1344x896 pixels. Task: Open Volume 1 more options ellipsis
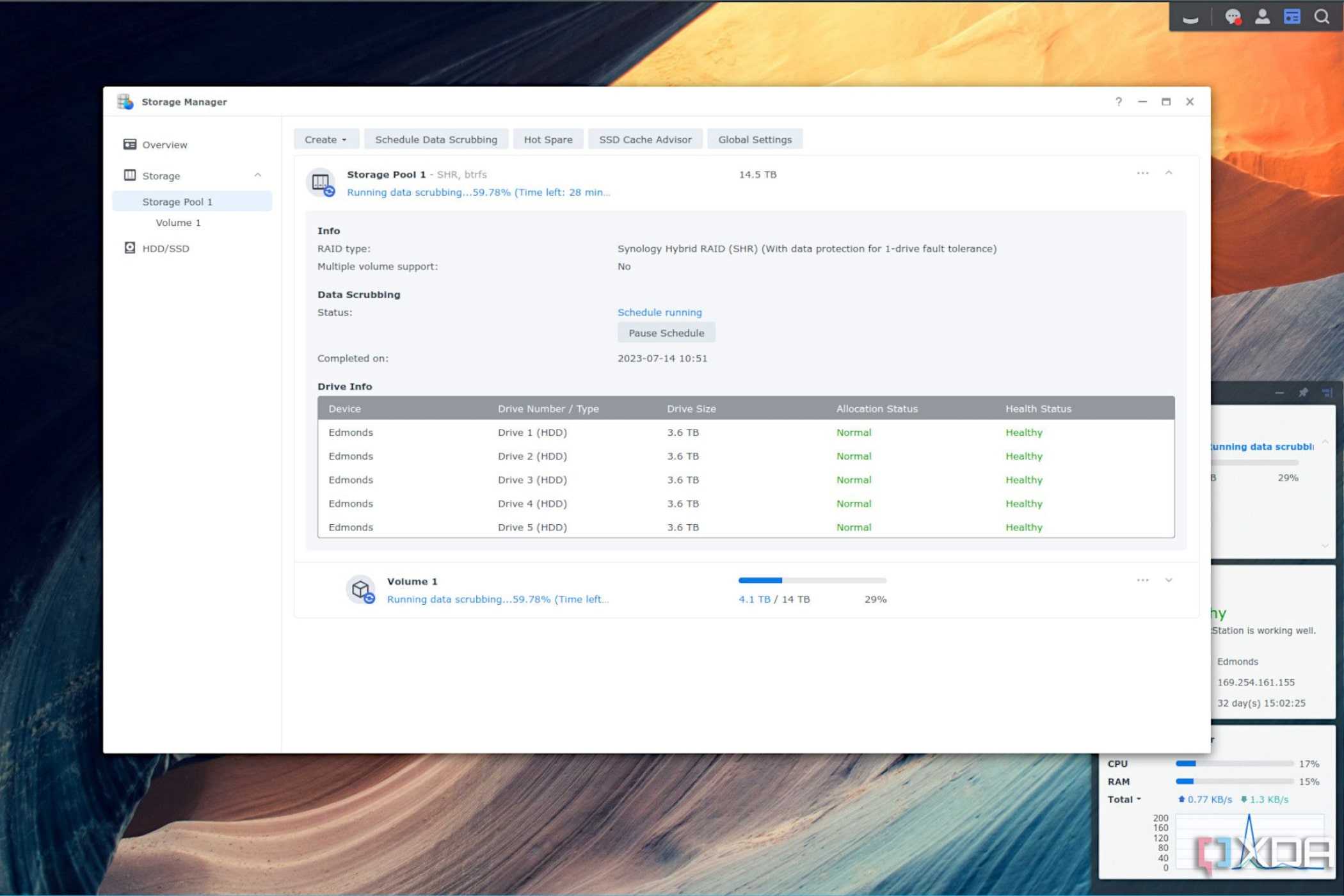(x=1142, y=580)
